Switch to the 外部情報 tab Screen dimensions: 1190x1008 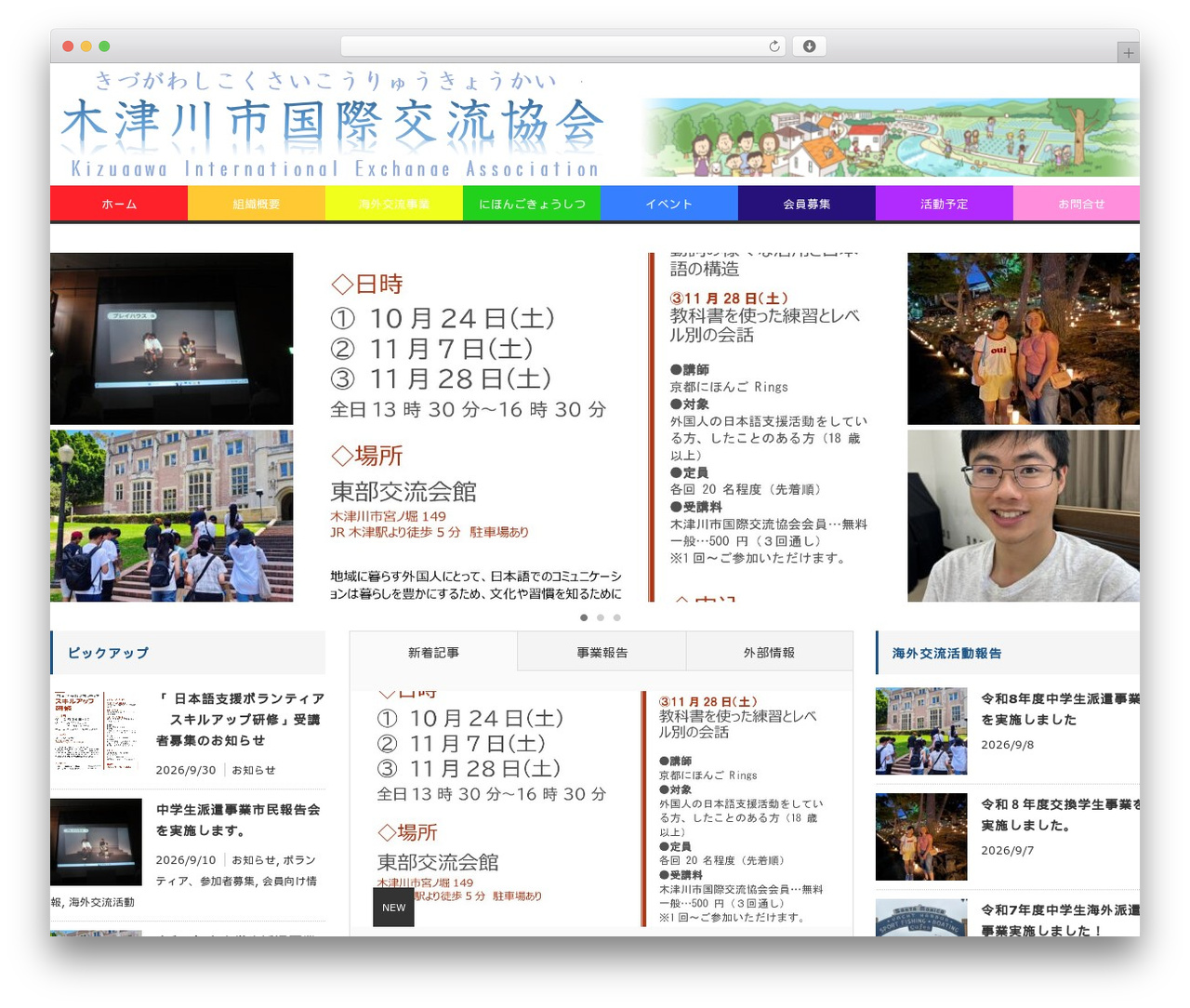[769, 653]
